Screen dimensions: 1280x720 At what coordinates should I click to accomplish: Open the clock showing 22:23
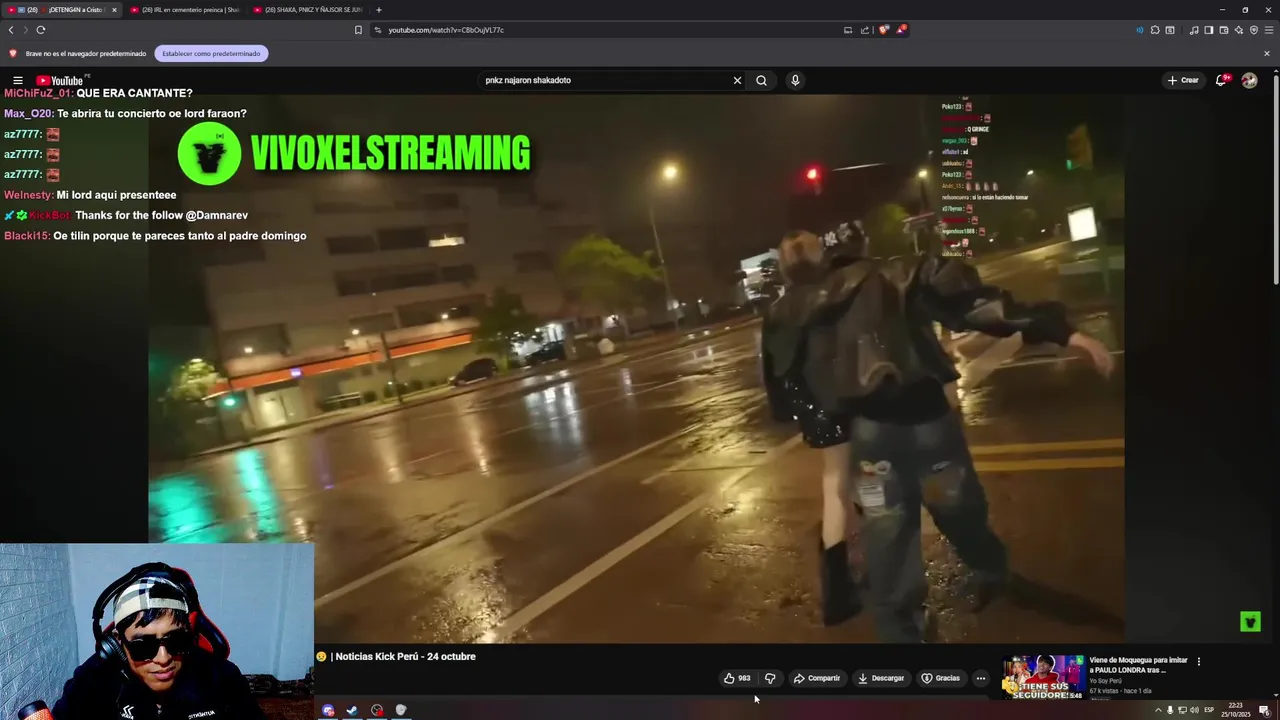pos(1237,709)
